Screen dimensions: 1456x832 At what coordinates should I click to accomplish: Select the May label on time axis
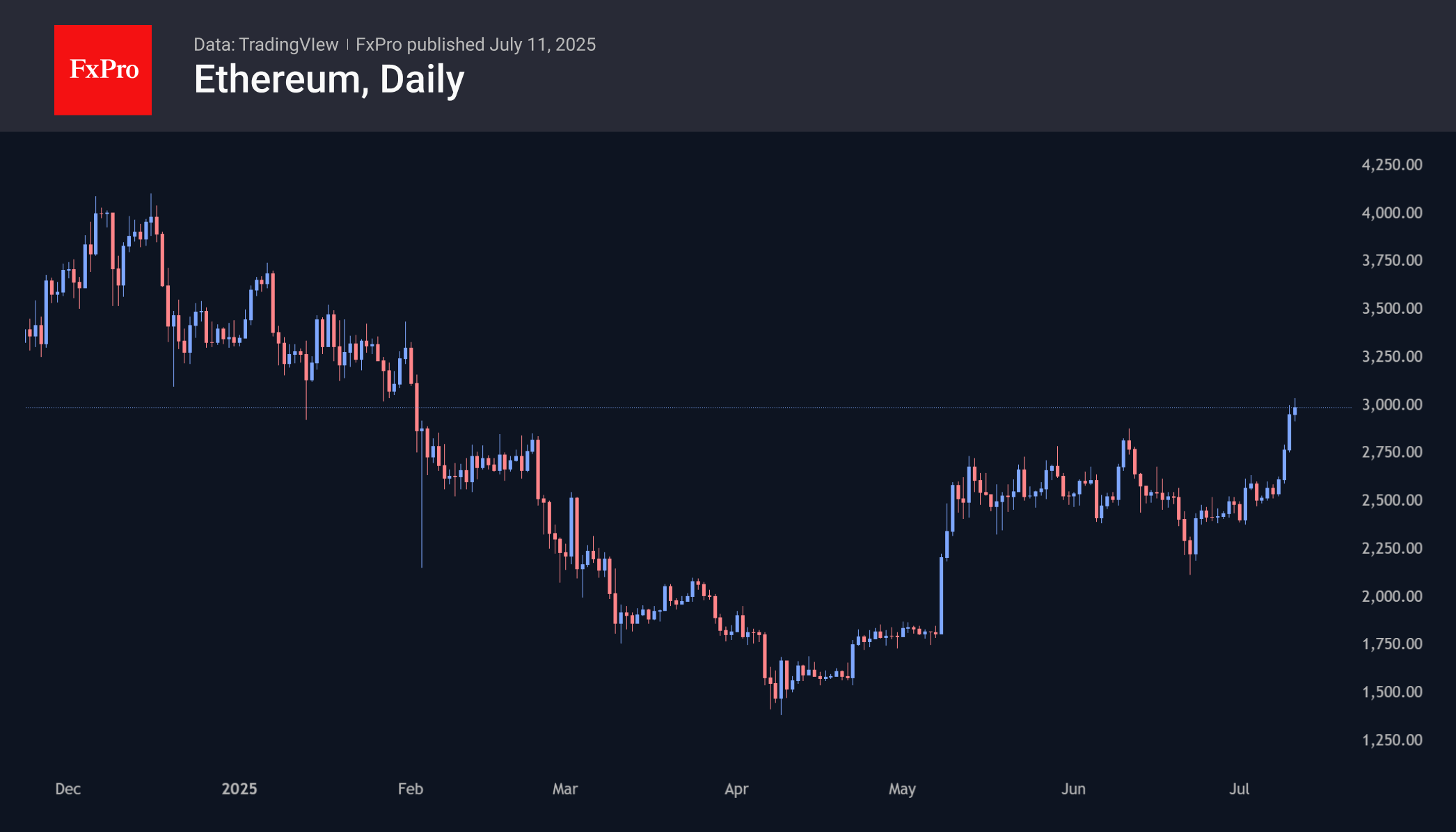(x=902, y=789)
